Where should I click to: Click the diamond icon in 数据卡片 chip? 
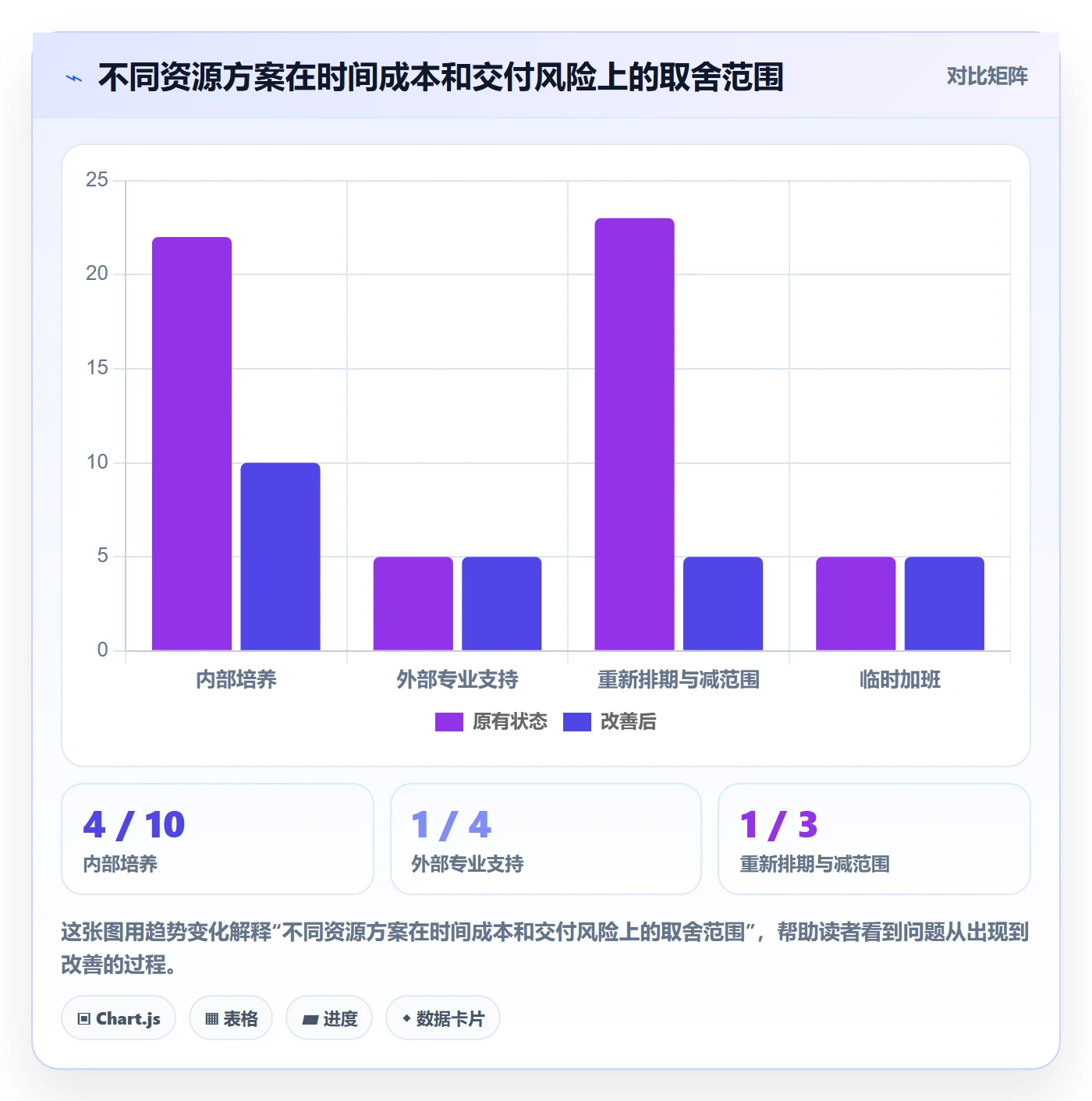tap(406, 1018)
